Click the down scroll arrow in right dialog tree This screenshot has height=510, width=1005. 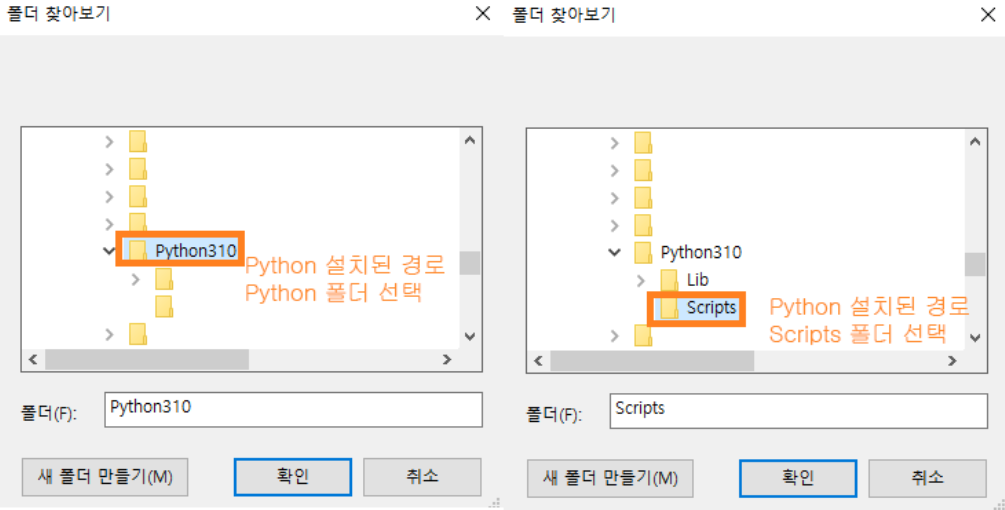coord(975,338)
